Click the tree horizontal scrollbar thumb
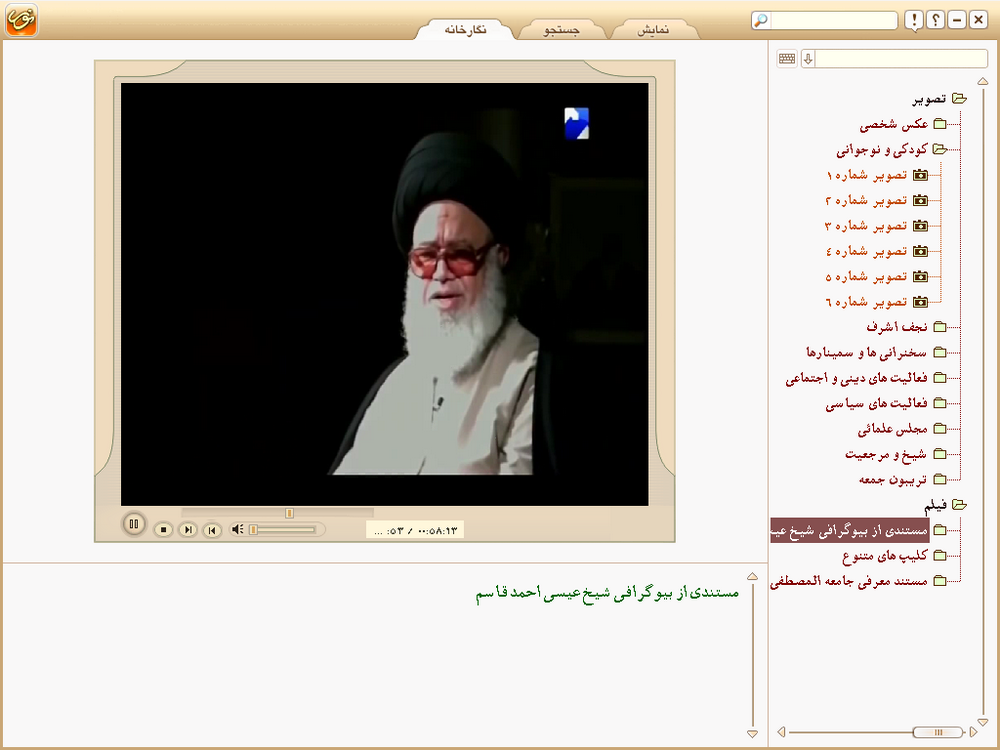The height and width of the screenshot is (750, 1000). (938, 732)
